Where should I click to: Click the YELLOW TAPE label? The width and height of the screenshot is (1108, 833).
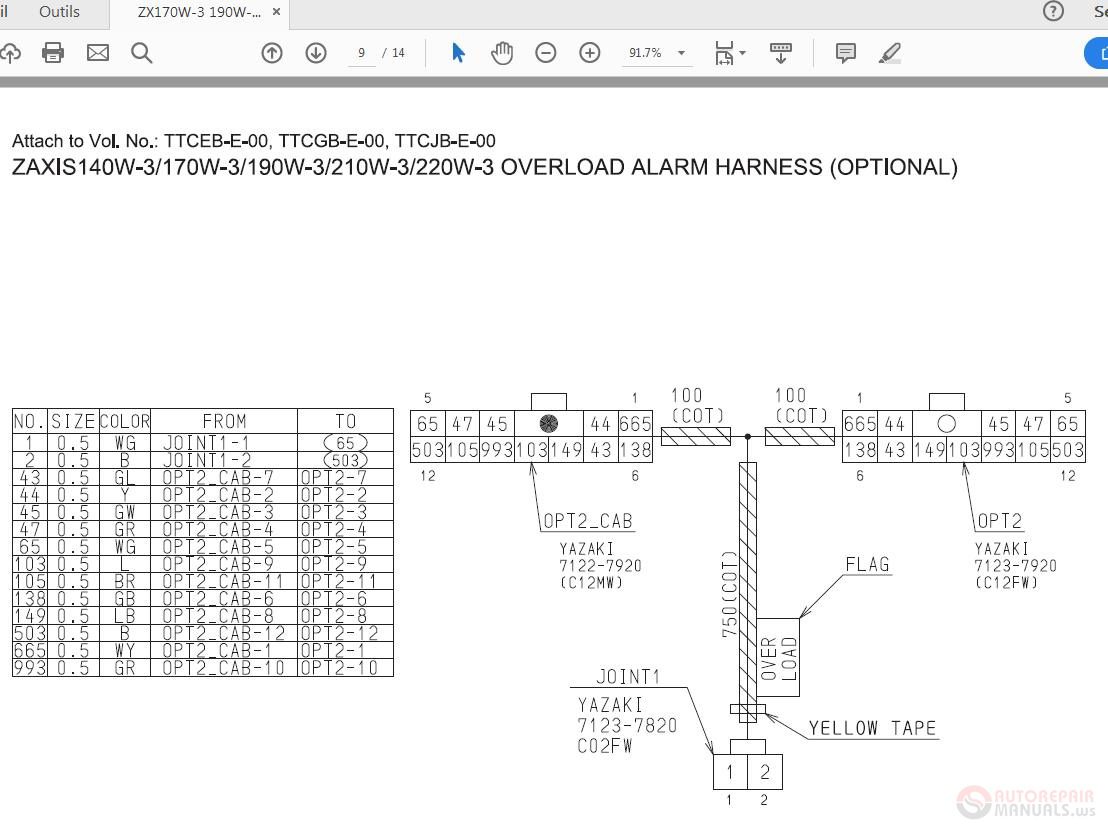pos(872,728)
